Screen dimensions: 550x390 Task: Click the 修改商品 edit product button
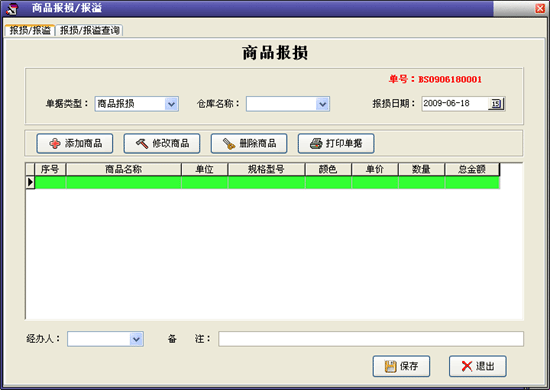point(162,143)
